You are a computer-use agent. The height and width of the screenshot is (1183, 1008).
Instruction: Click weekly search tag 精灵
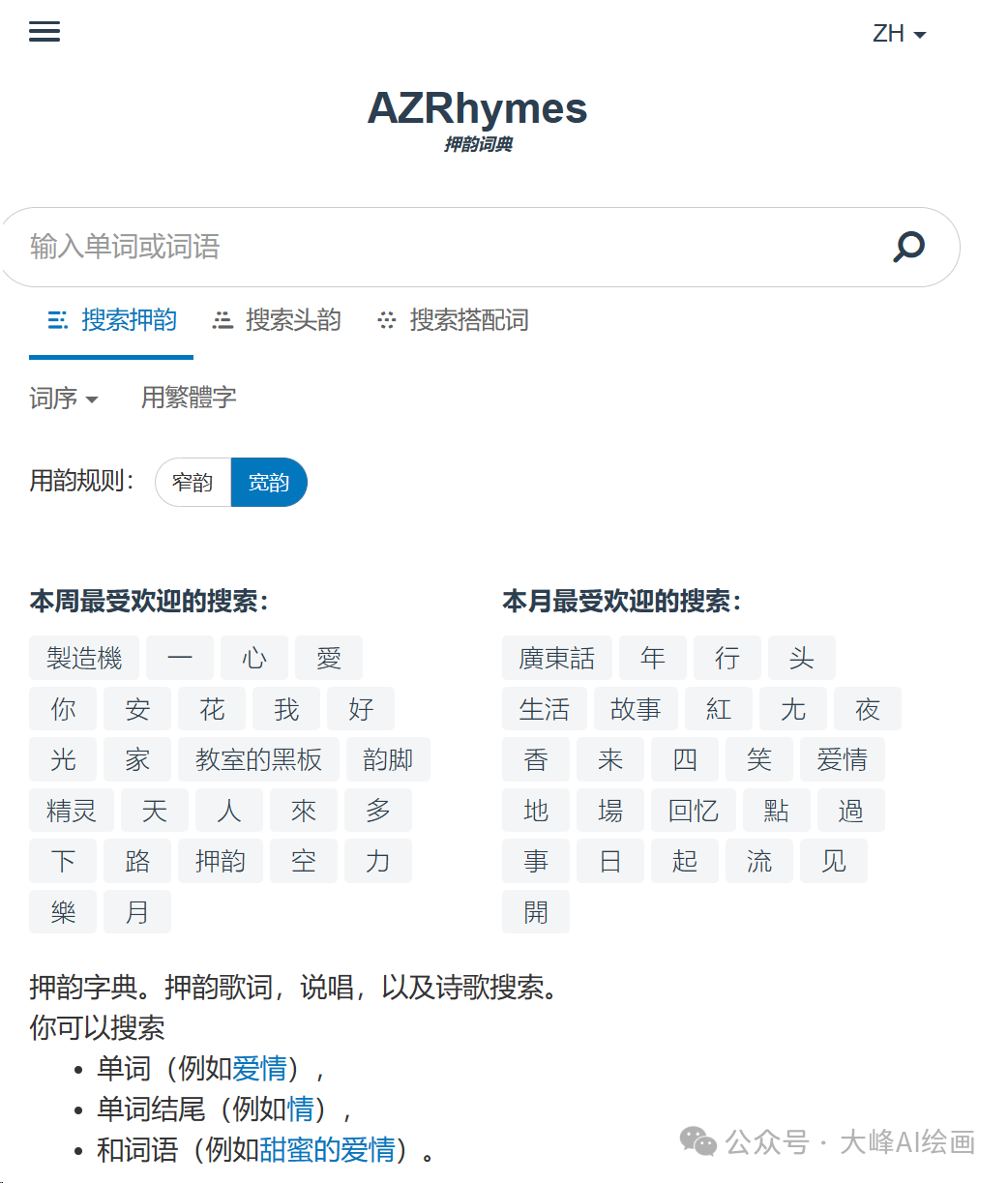[72, 811]
